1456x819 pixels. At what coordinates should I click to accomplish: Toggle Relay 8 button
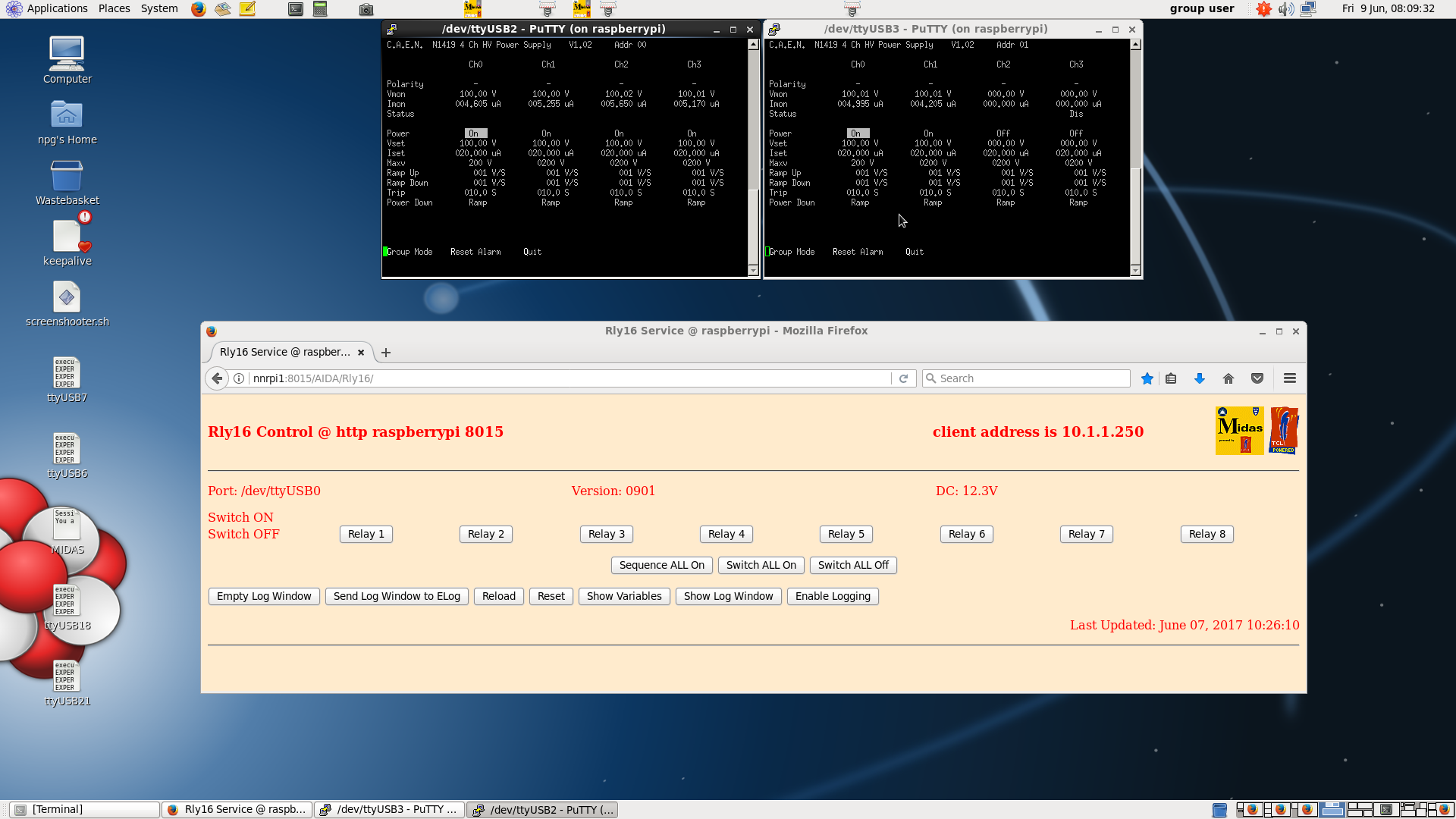(x=1207, y=534)
